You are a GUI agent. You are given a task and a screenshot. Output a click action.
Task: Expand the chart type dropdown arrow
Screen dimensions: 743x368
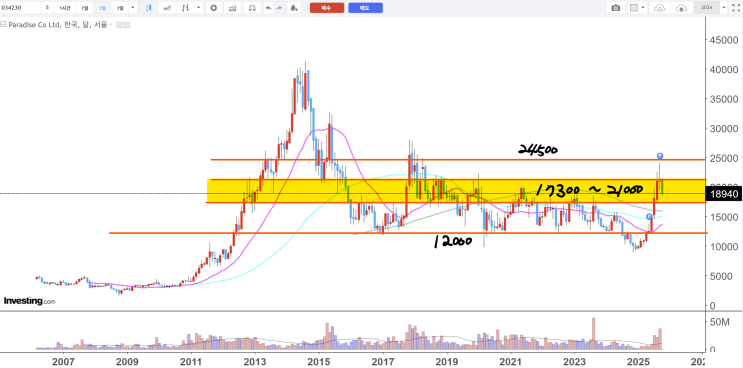[198, 8]
